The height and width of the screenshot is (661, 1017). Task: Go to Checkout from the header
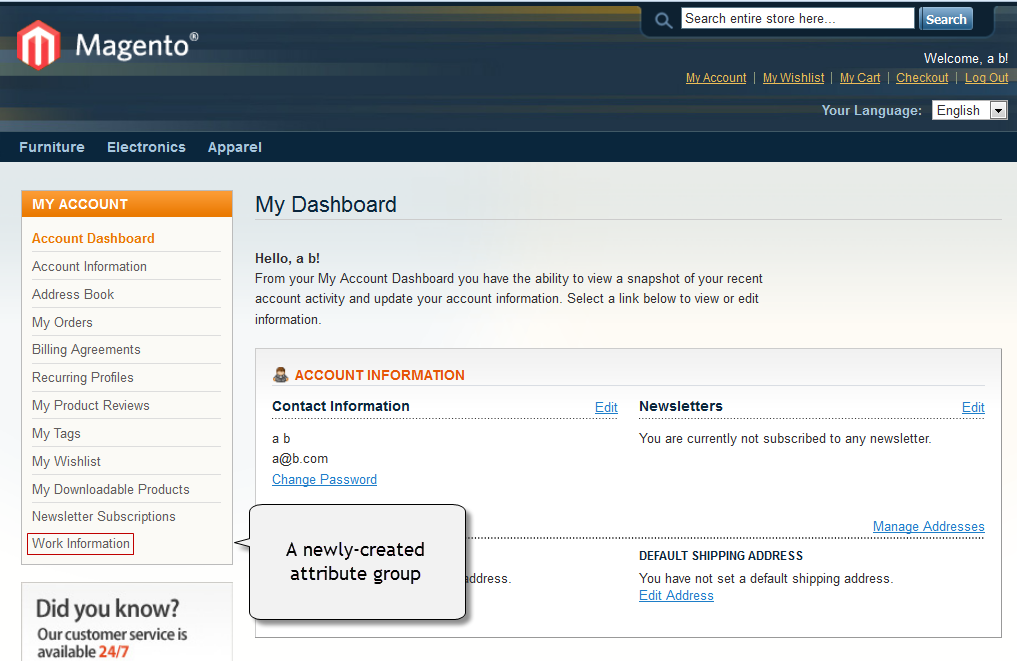point(922,78)
